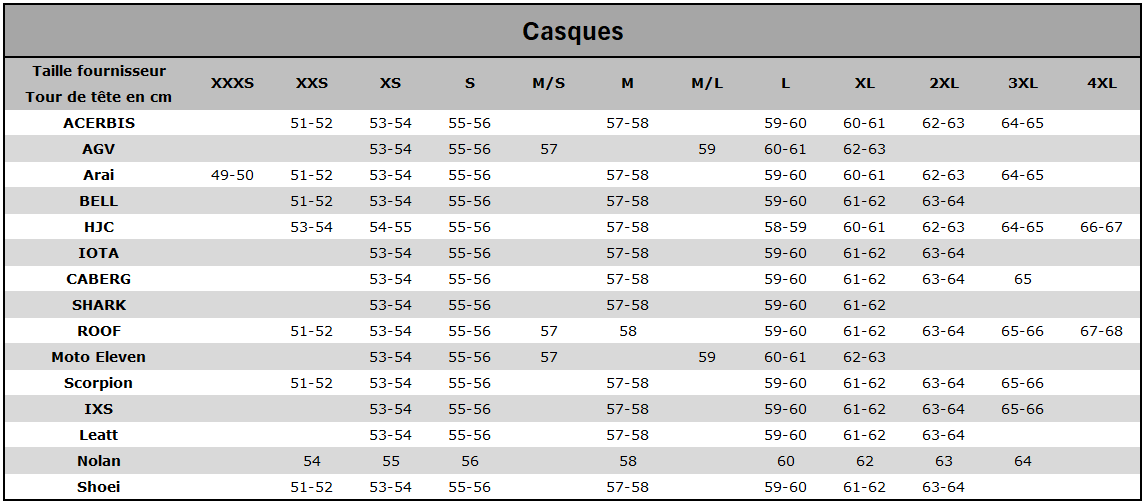1146x504 pixels.
Task: Click the M/S column header
Action: [x=548, y=83]
